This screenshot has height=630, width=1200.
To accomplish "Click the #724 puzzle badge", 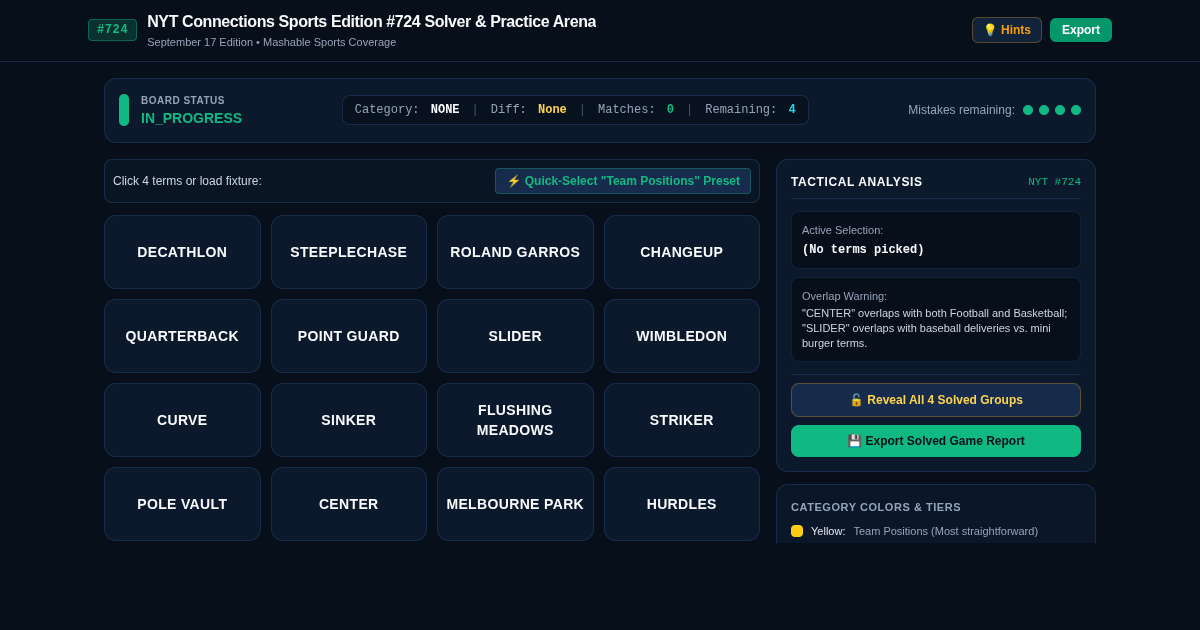I will (112, 30).
